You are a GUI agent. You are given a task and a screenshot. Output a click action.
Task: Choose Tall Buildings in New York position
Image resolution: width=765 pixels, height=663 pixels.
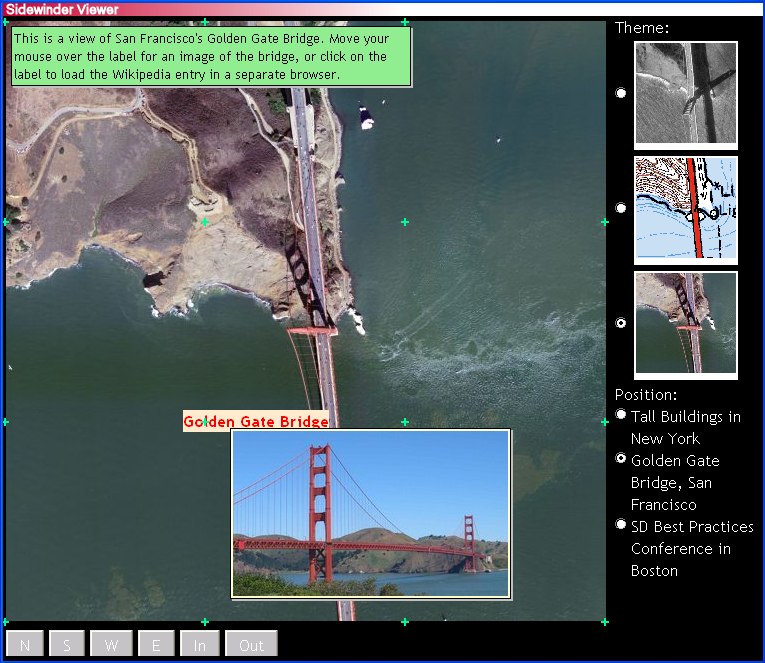coord(621,414)
